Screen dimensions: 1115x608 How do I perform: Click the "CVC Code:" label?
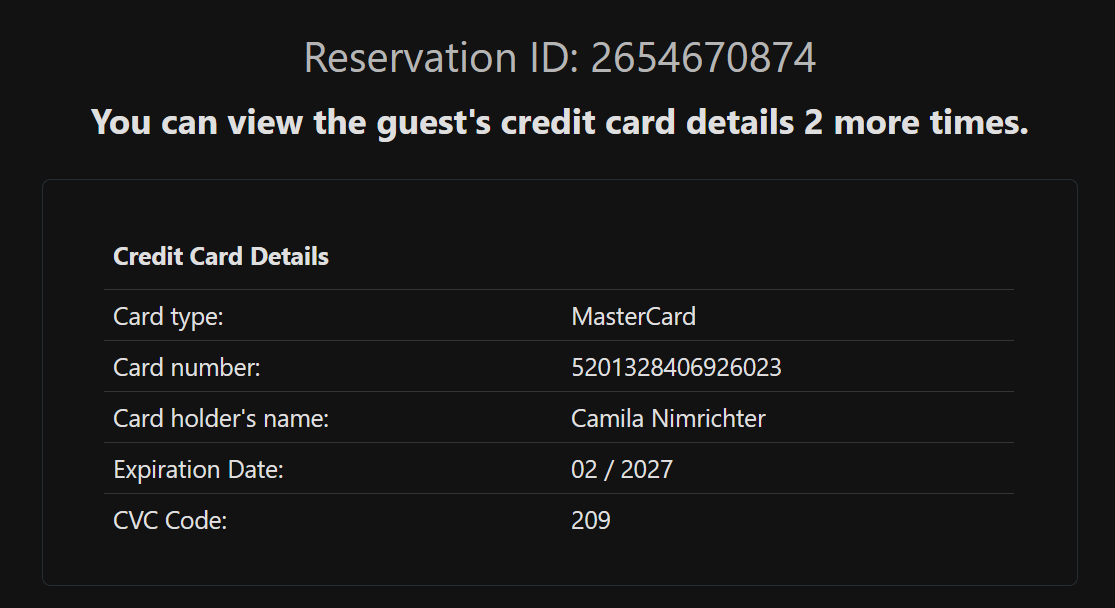click(170, 521)
